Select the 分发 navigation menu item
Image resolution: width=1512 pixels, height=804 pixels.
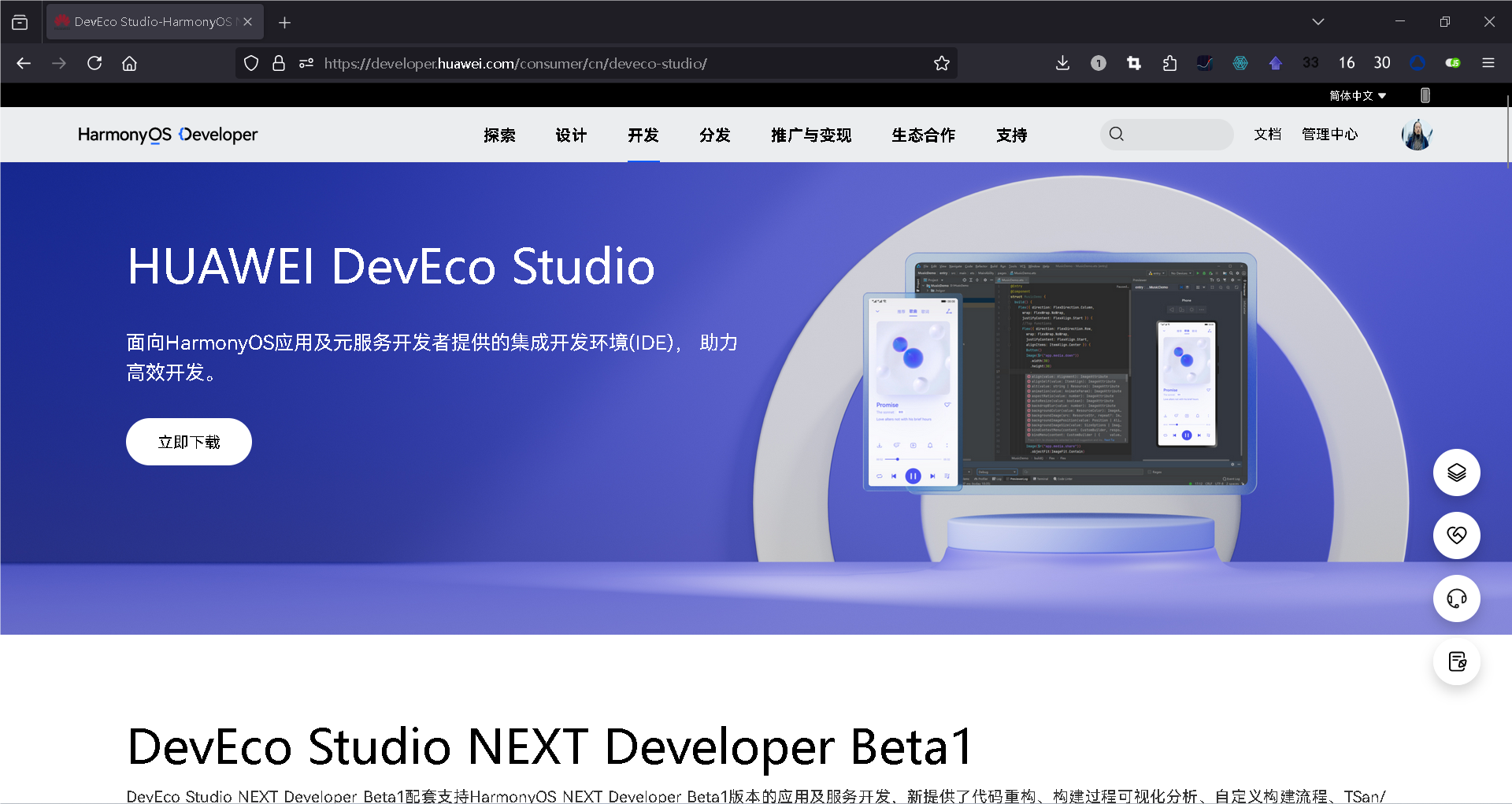[x=714, y=135]
